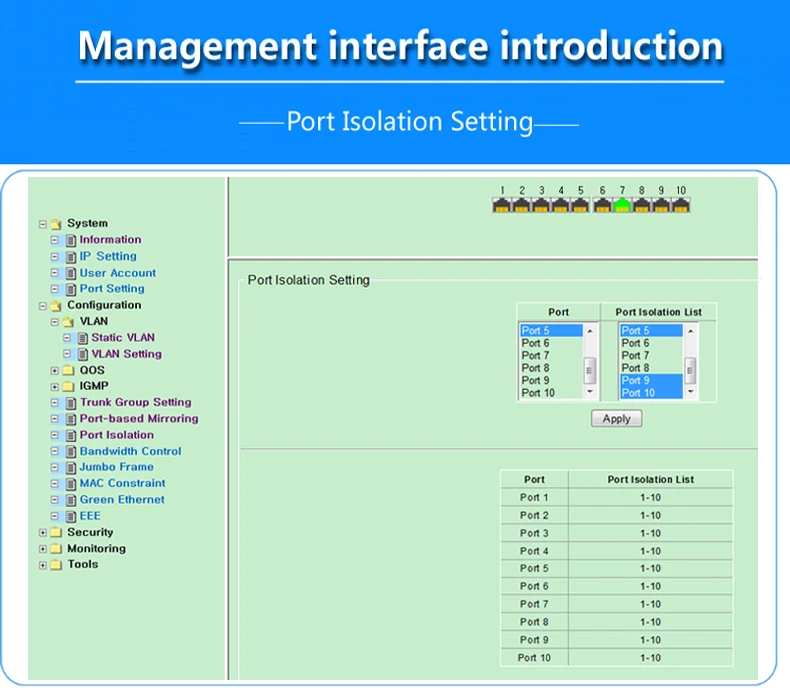Expand the Security tree node
Viewport: 790px width, 700px height.
43,533
